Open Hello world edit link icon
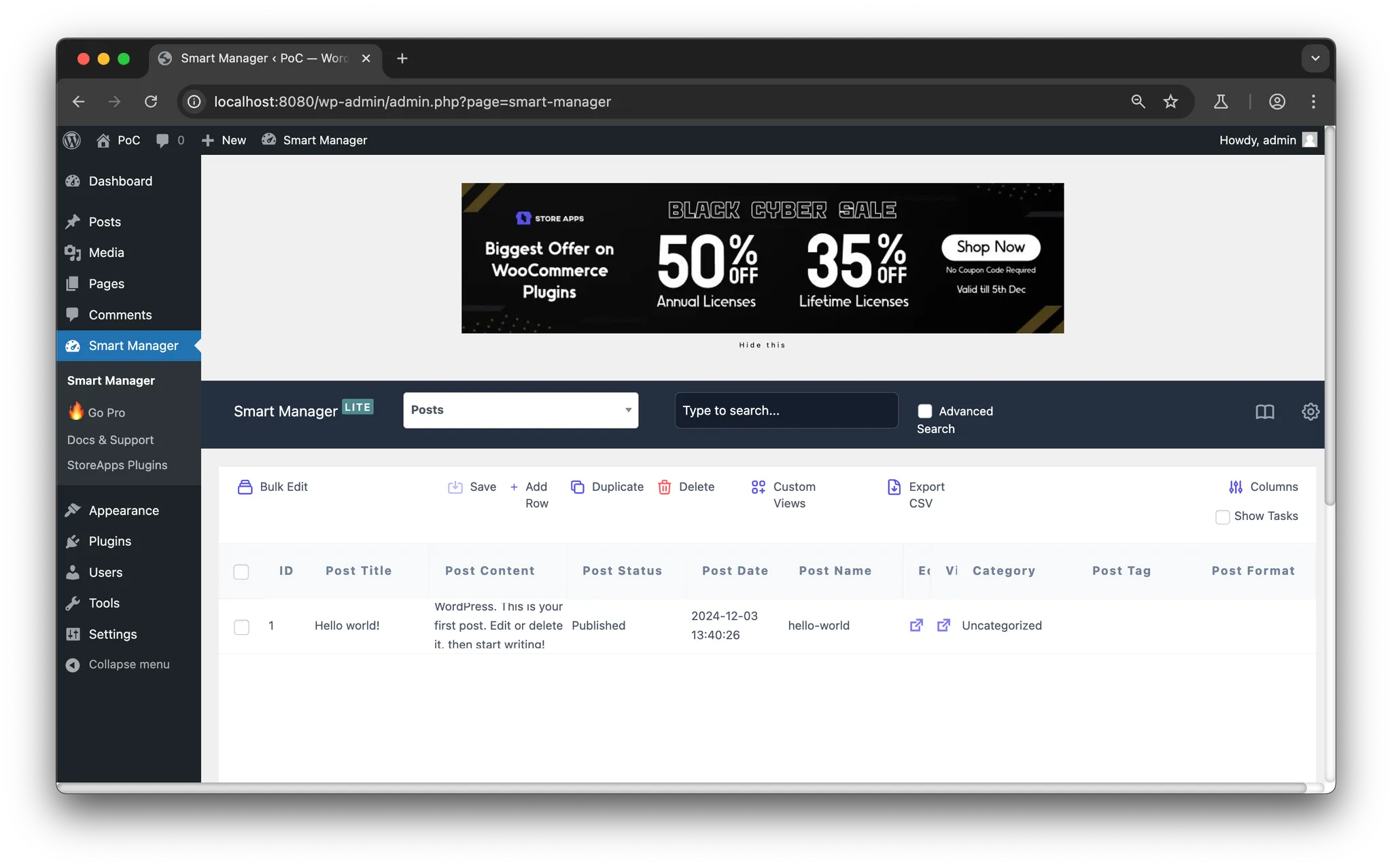The image size is (1392, 868). tap(916, 625)
